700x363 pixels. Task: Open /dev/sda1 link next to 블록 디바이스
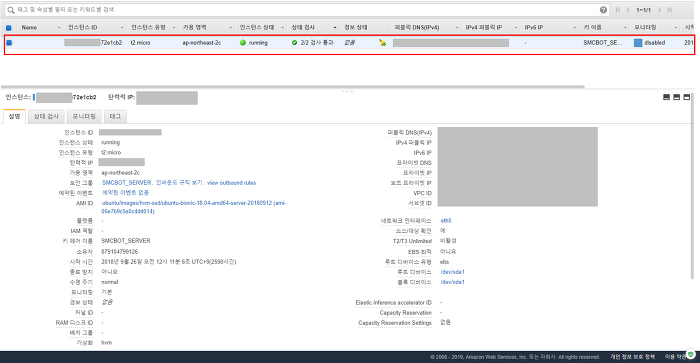click(452, 282)
